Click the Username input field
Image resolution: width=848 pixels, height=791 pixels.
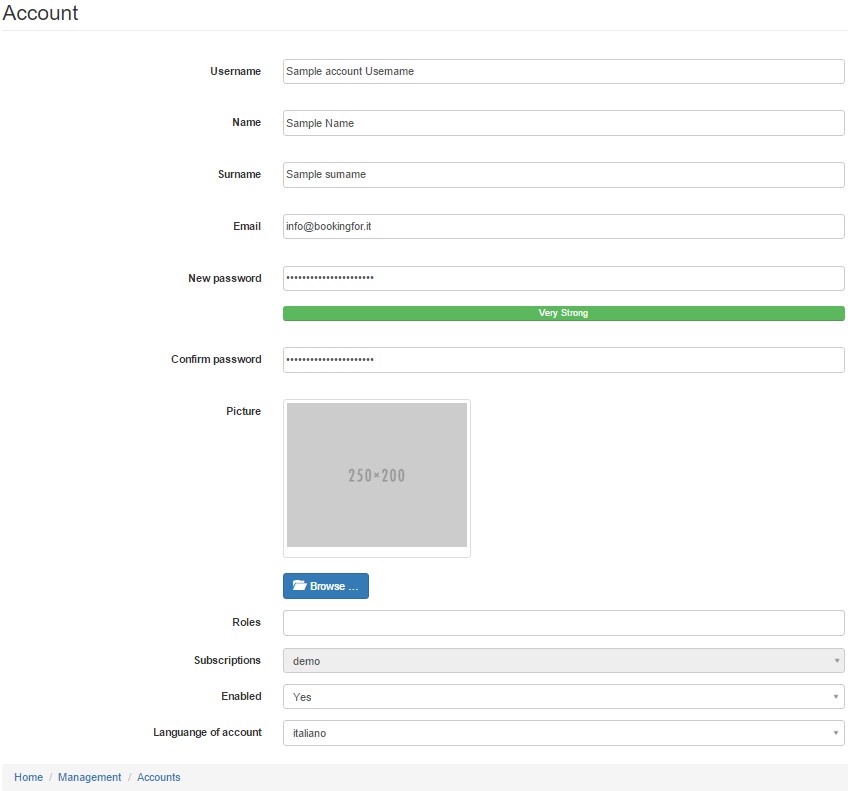pyautogui.click(x=564, y=71)
